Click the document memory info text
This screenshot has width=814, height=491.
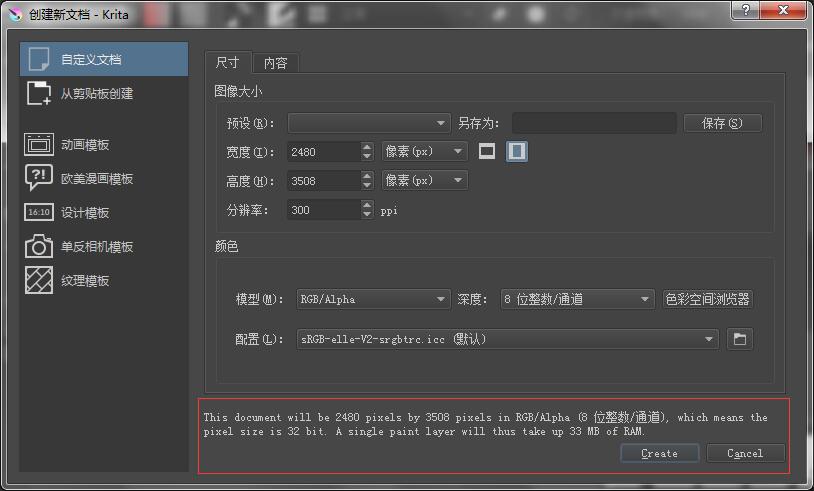485,424
